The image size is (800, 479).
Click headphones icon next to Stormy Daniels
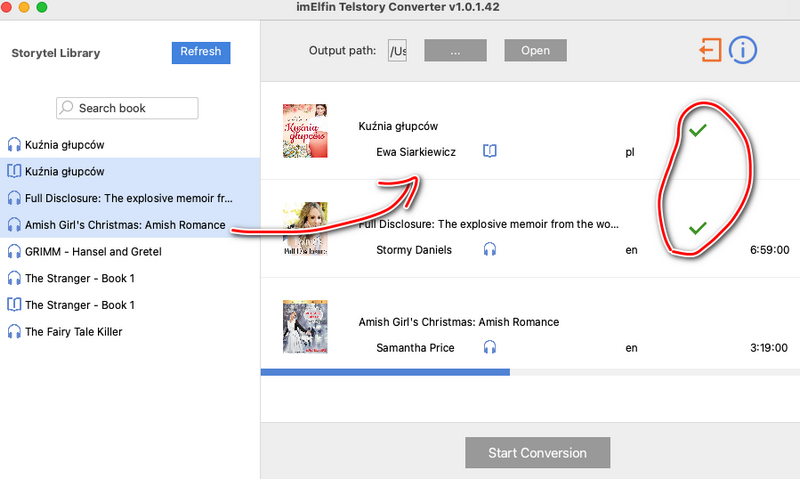click(490, 249)
